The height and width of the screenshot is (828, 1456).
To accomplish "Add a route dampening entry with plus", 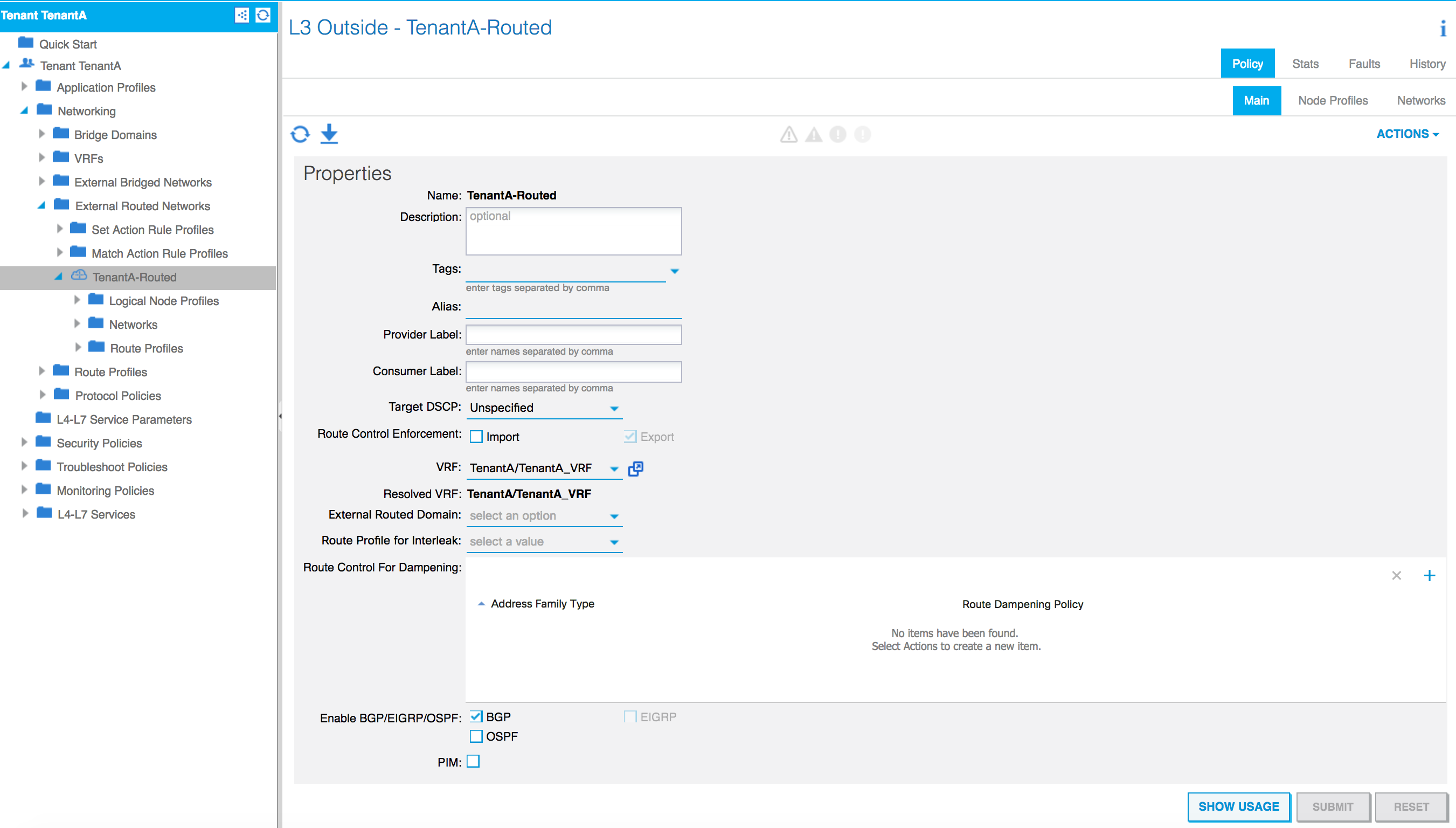I will 1429,576.
